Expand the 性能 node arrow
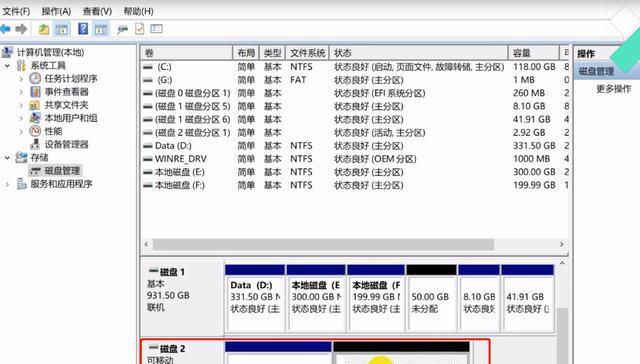Viewport: 640px width, 364px height. point(21,131)
